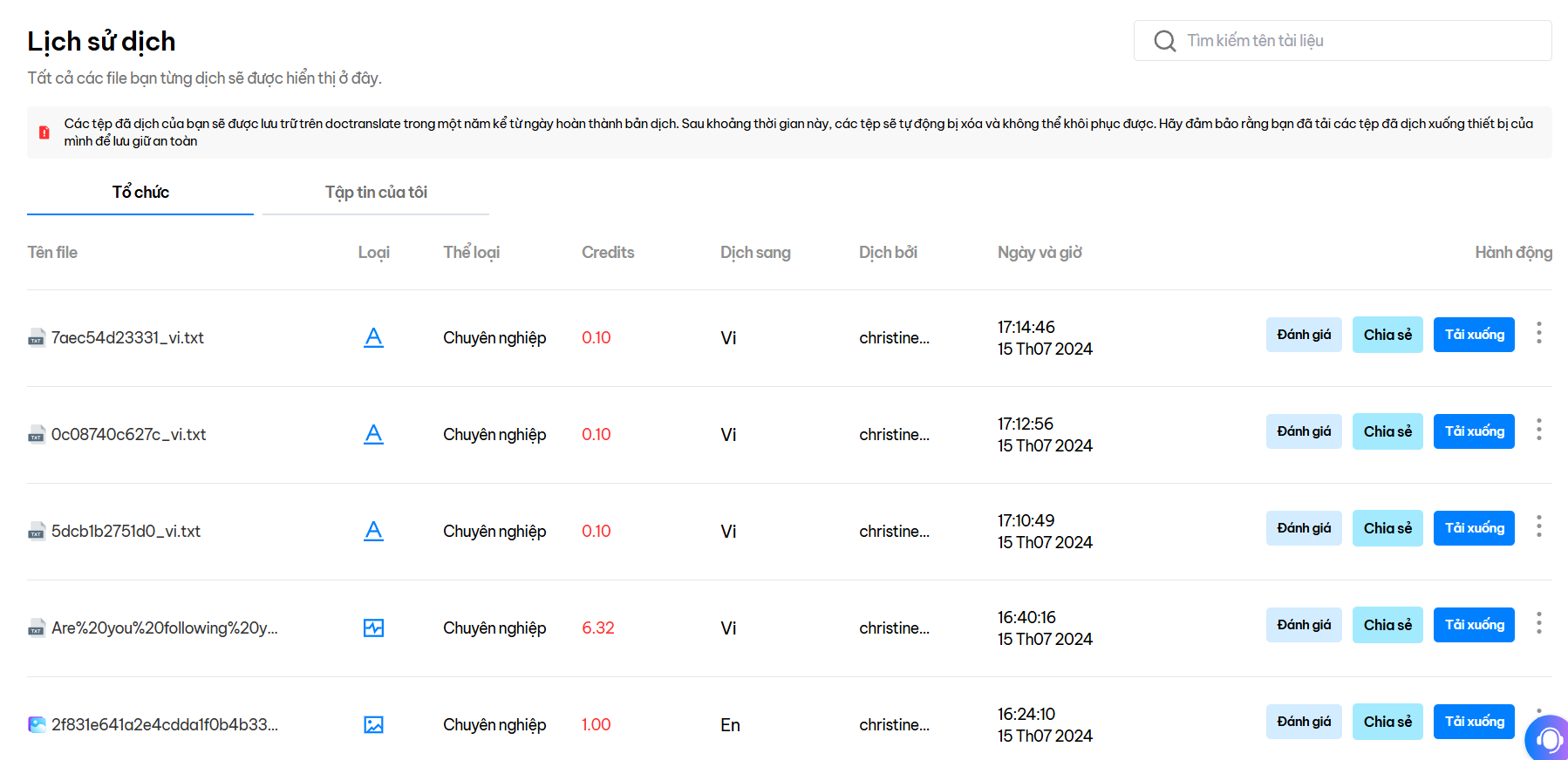Click the search magnifier icon
The height and width of the screenshot is (760, 1568).
point(1164,41)
